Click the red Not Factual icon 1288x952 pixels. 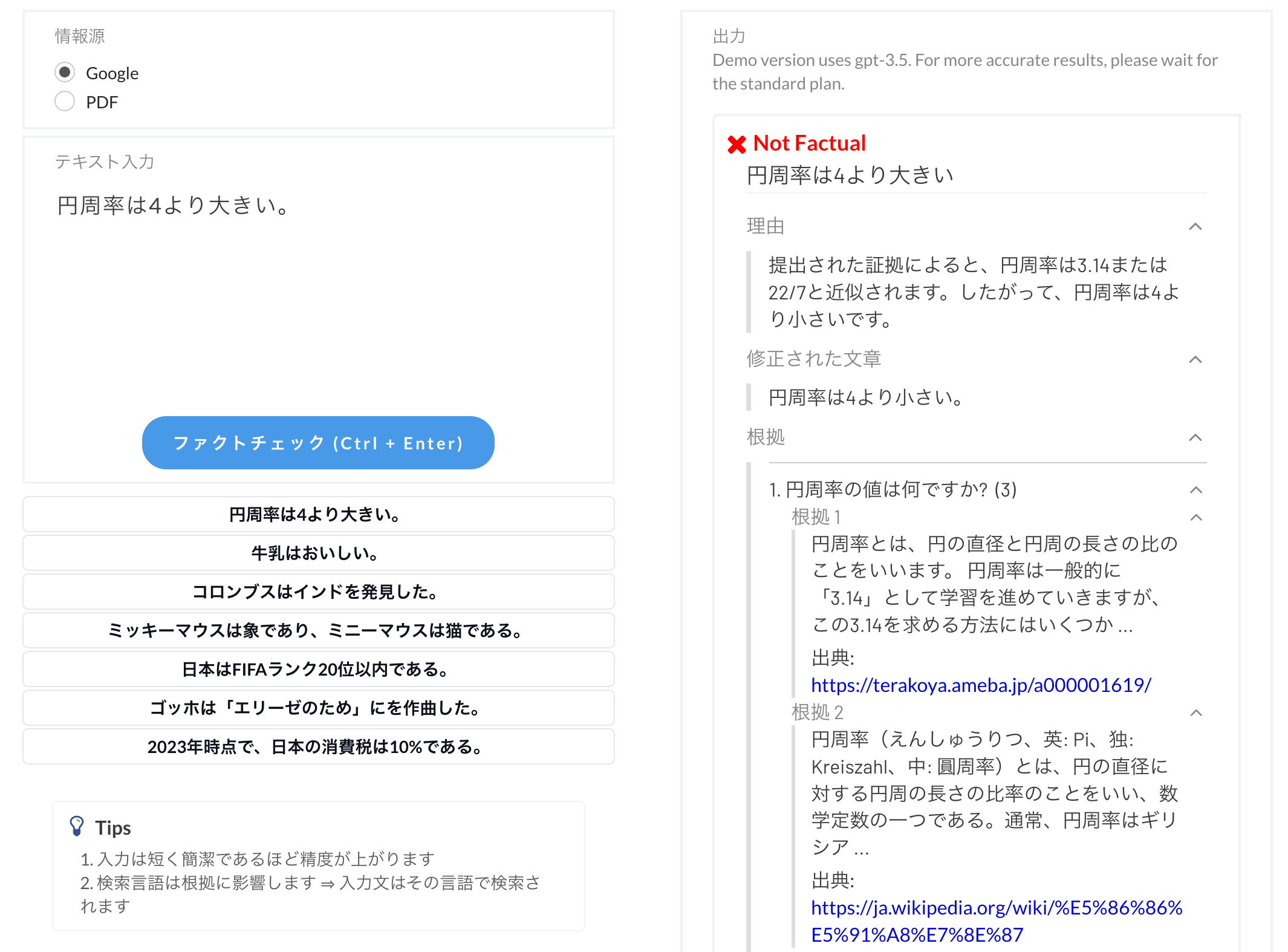pyautogui.click(x=737, y=143)
